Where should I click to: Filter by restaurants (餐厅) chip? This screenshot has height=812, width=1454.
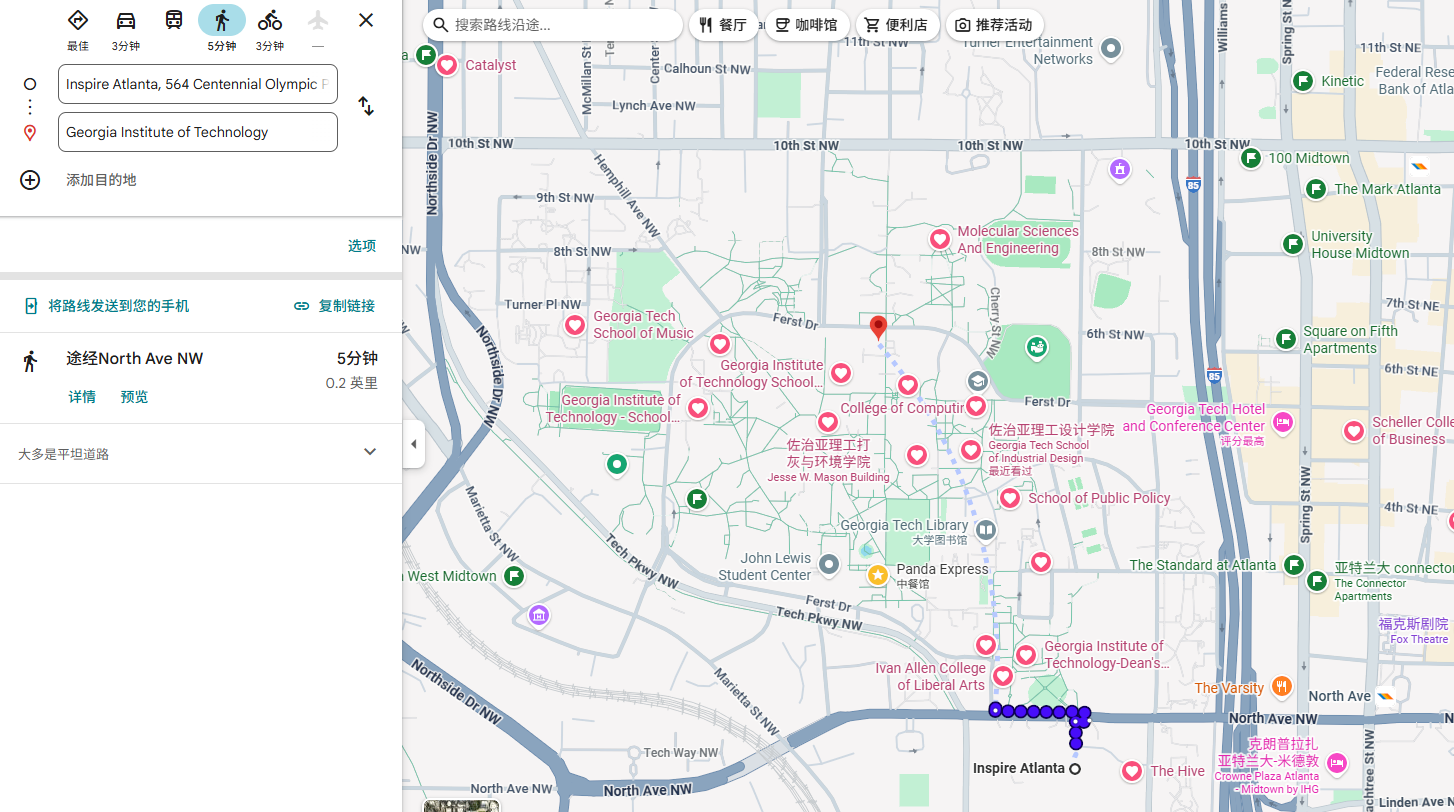(723, 25)
